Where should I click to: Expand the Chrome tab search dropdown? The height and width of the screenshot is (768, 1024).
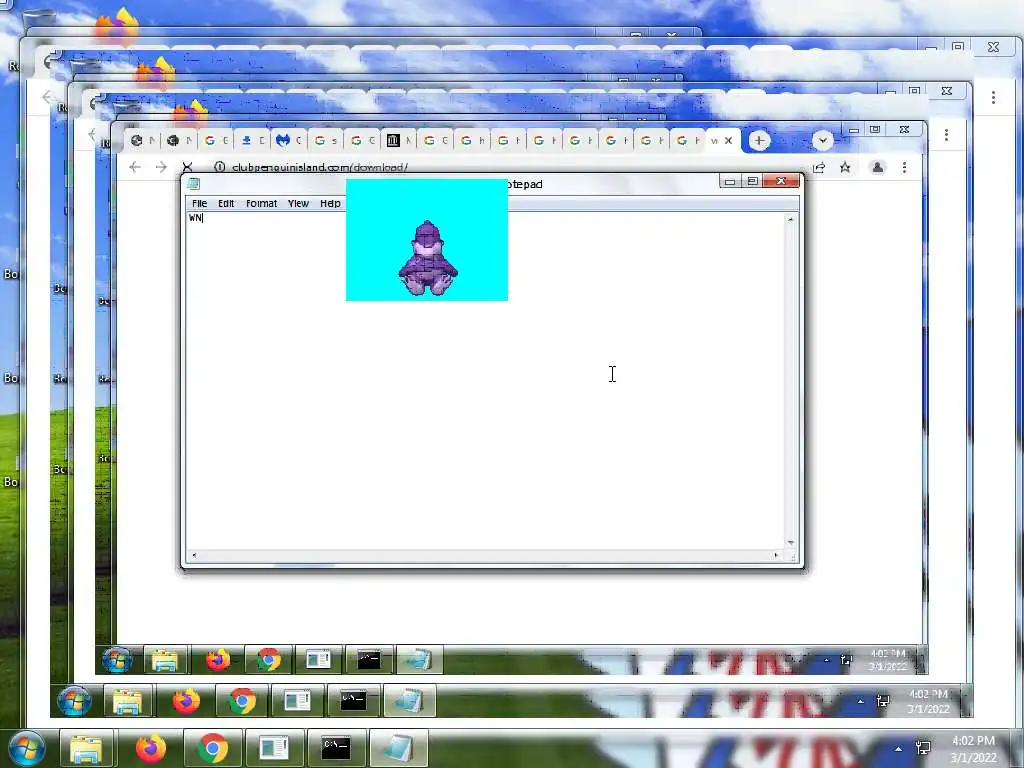tap(823, 140)
